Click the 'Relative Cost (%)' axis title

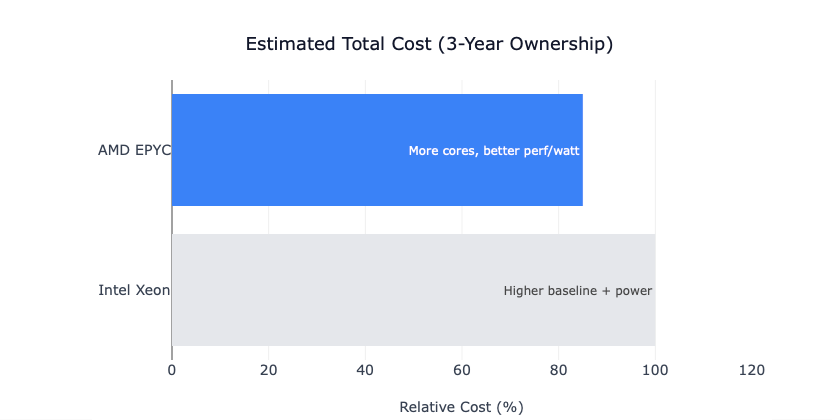click(x=462, y=407)
